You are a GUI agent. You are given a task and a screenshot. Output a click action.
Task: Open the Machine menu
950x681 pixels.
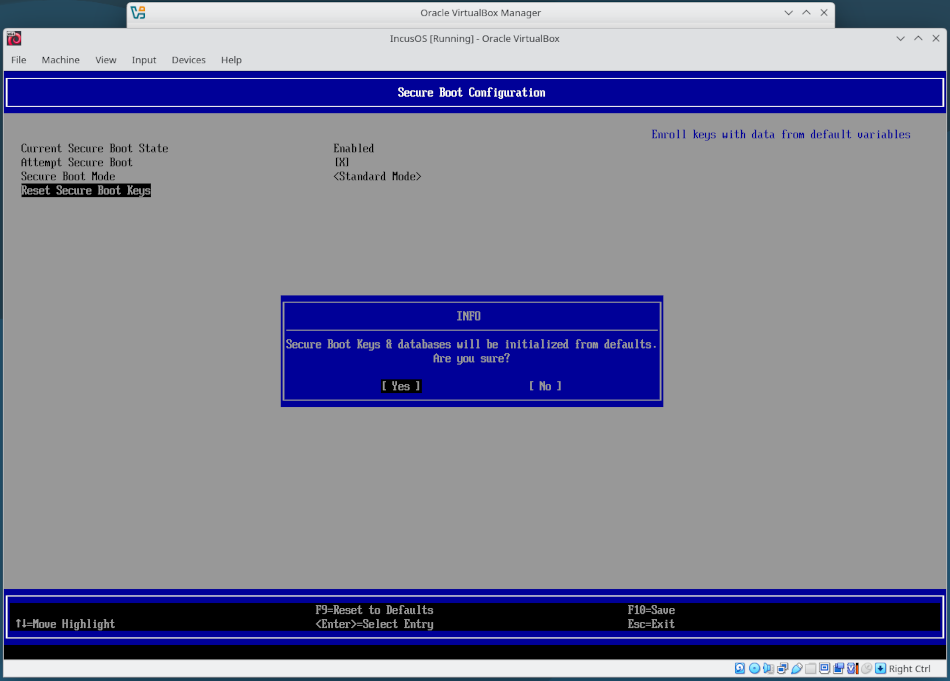coord(60,59)
